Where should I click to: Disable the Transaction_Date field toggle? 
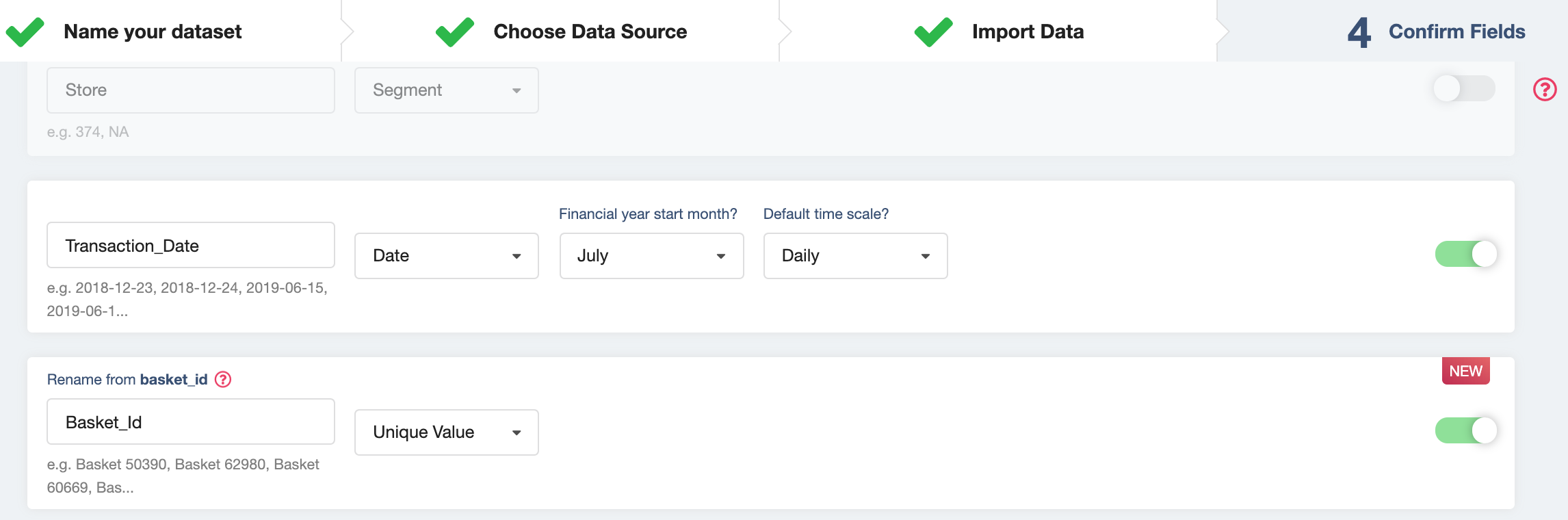point(1465,255)
